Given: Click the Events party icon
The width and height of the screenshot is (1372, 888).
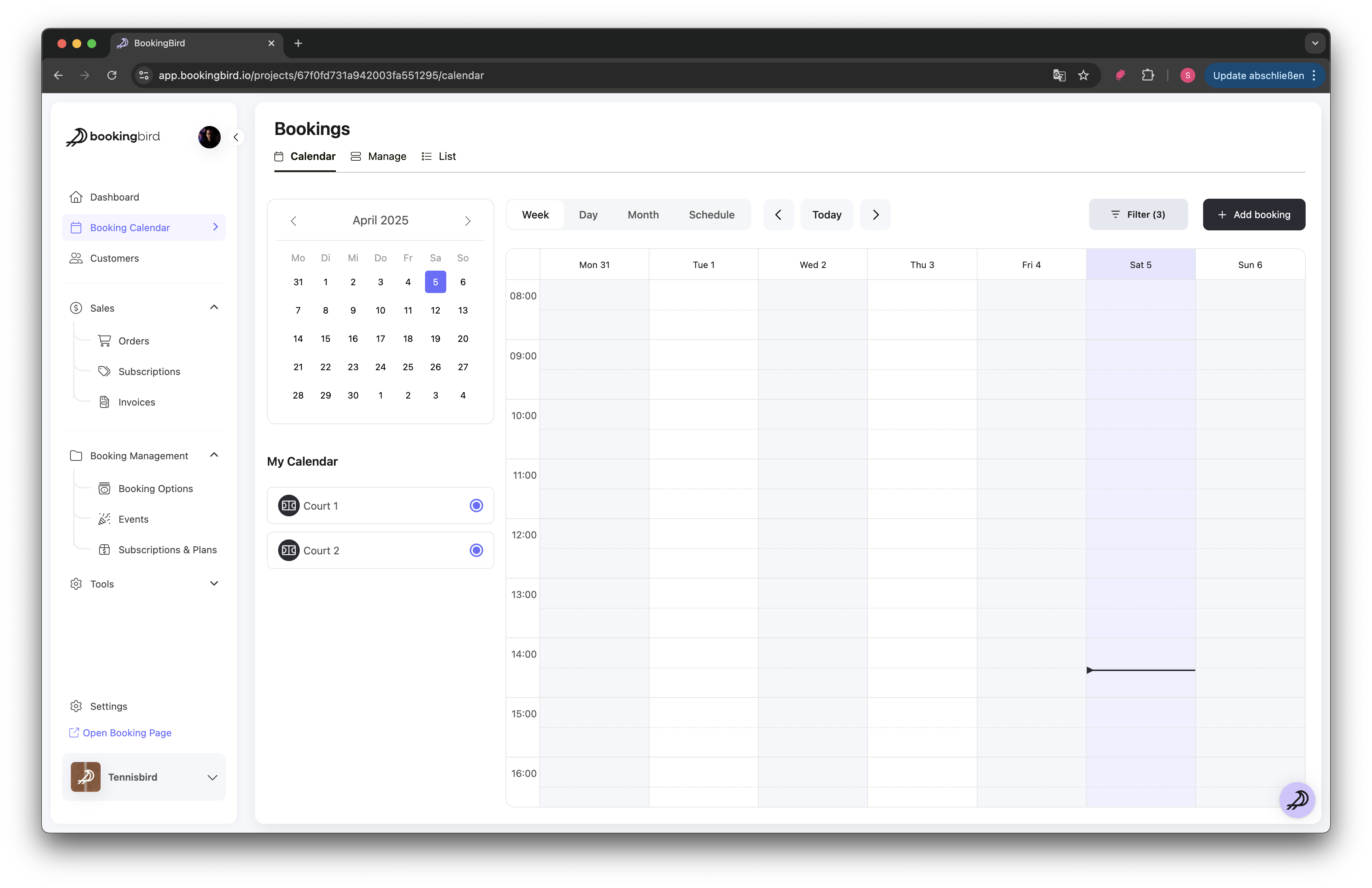Looking at the screenshot, I should pos(104,519).
